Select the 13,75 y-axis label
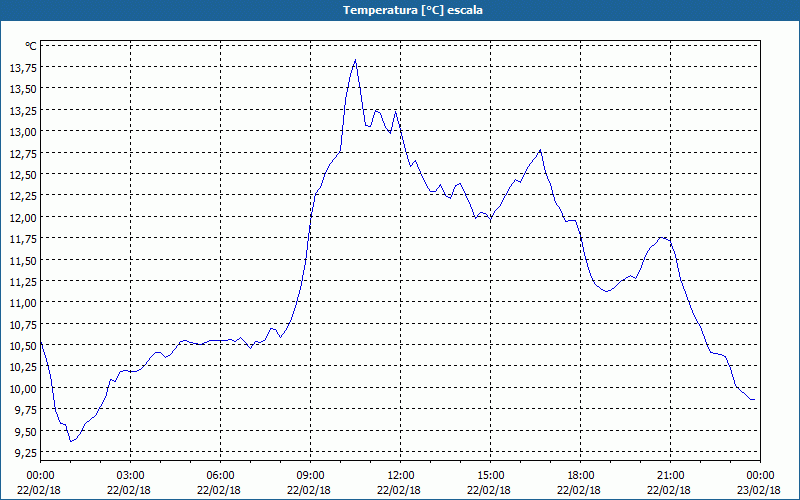The height and width of the screenshot is (500, 800). pyautogui.click(x=23, y=67)
